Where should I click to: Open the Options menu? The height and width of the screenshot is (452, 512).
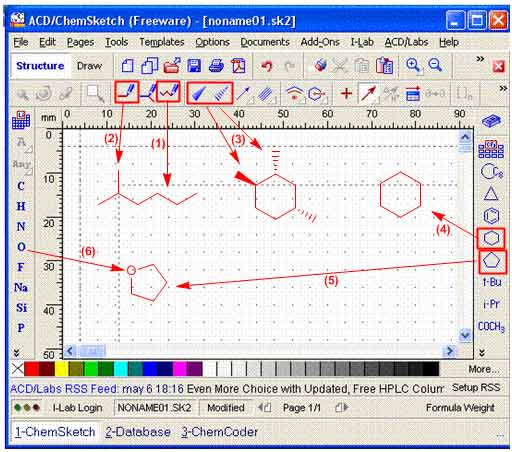click(x=212, y=42)
